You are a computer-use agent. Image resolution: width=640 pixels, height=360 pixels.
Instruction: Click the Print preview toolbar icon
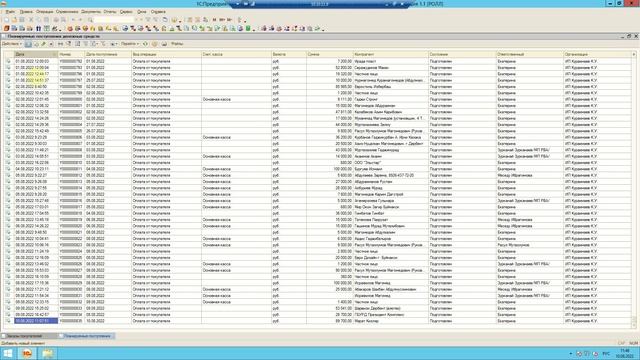[x=64, y=20]
